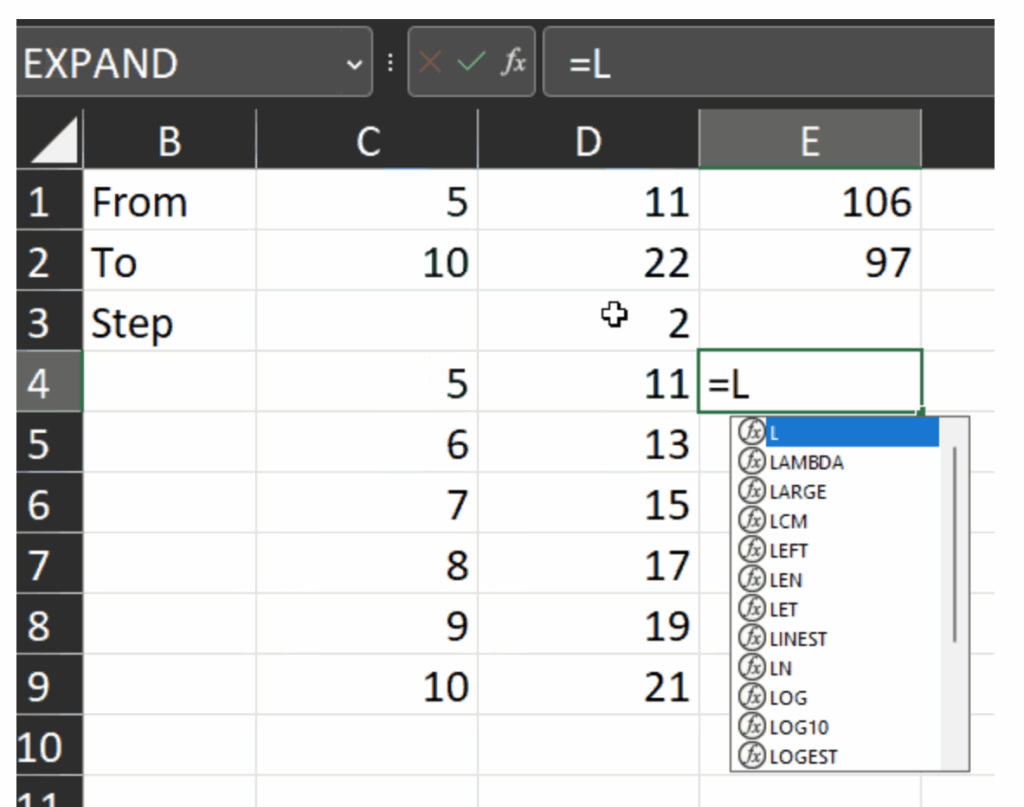Select LOG10 in the function list
This screenshot has height=807, width=1024.
pos(798,727)
